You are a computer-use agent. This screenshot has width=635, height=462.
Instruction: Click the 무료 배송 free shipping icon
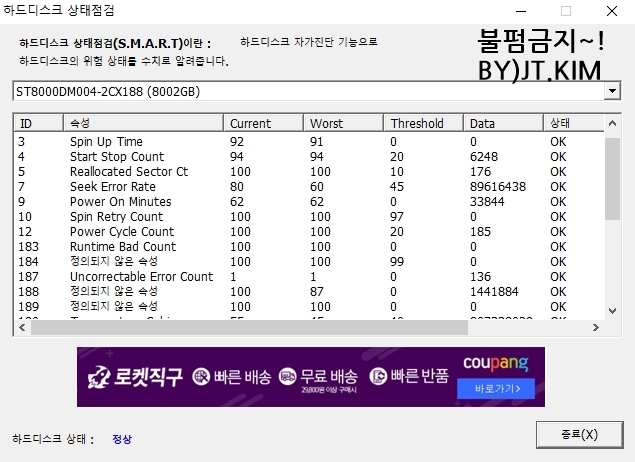[288, 376]
